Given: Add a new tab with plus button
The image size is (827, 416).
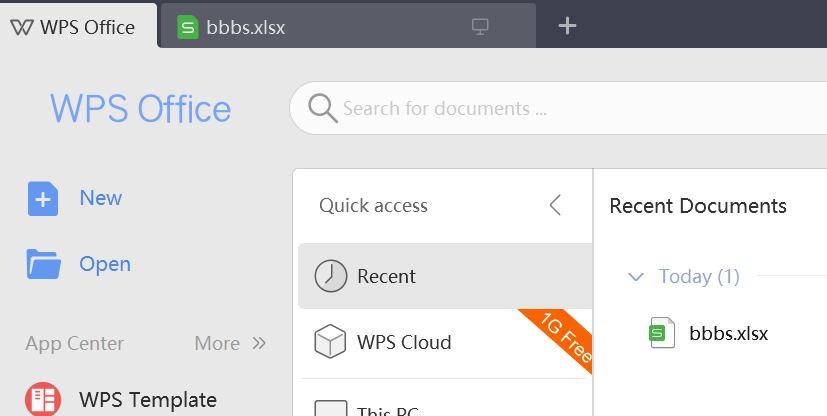Looking at the screenshot, I should [x=567, y=26].
